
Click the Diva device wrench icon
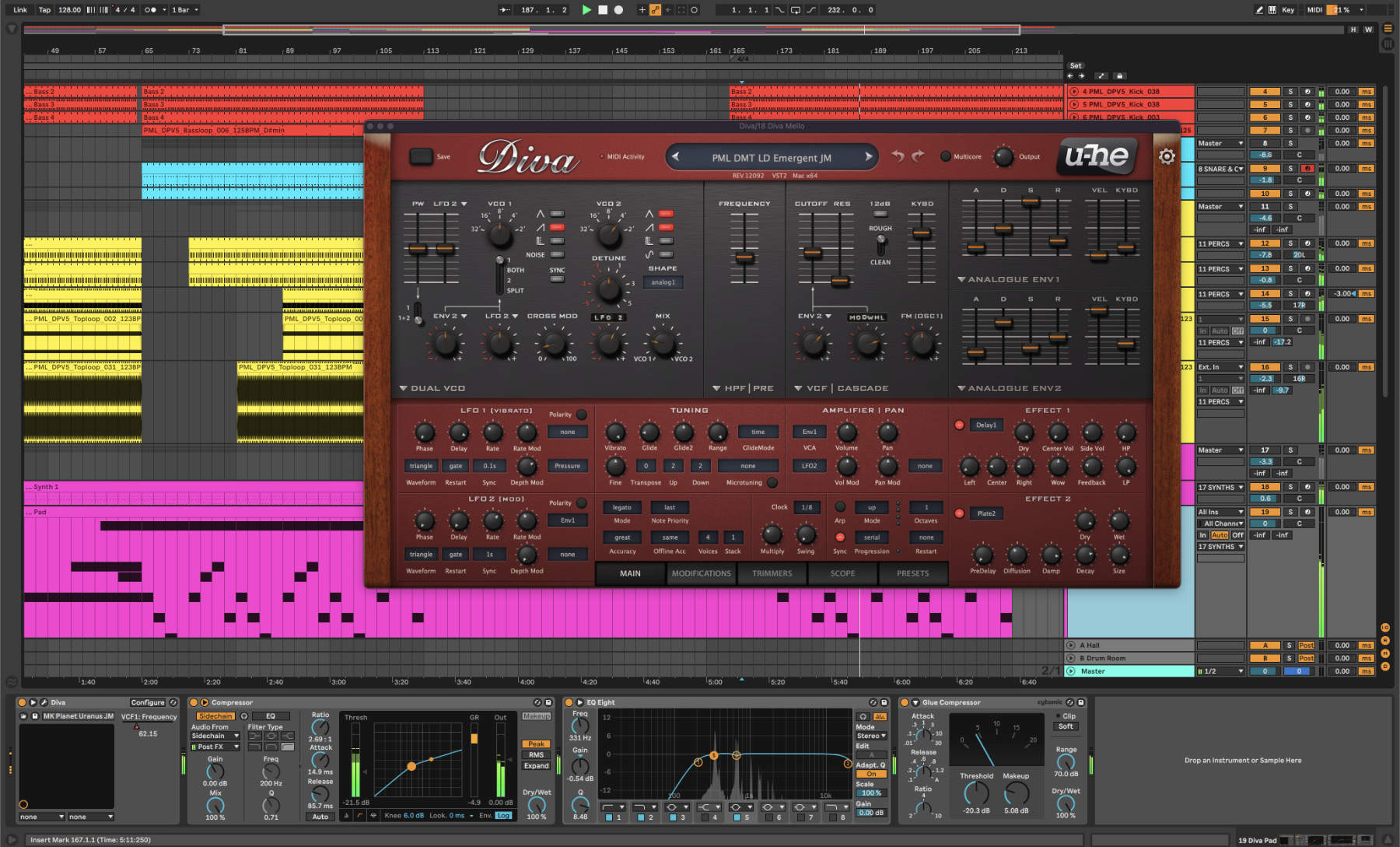44,702
